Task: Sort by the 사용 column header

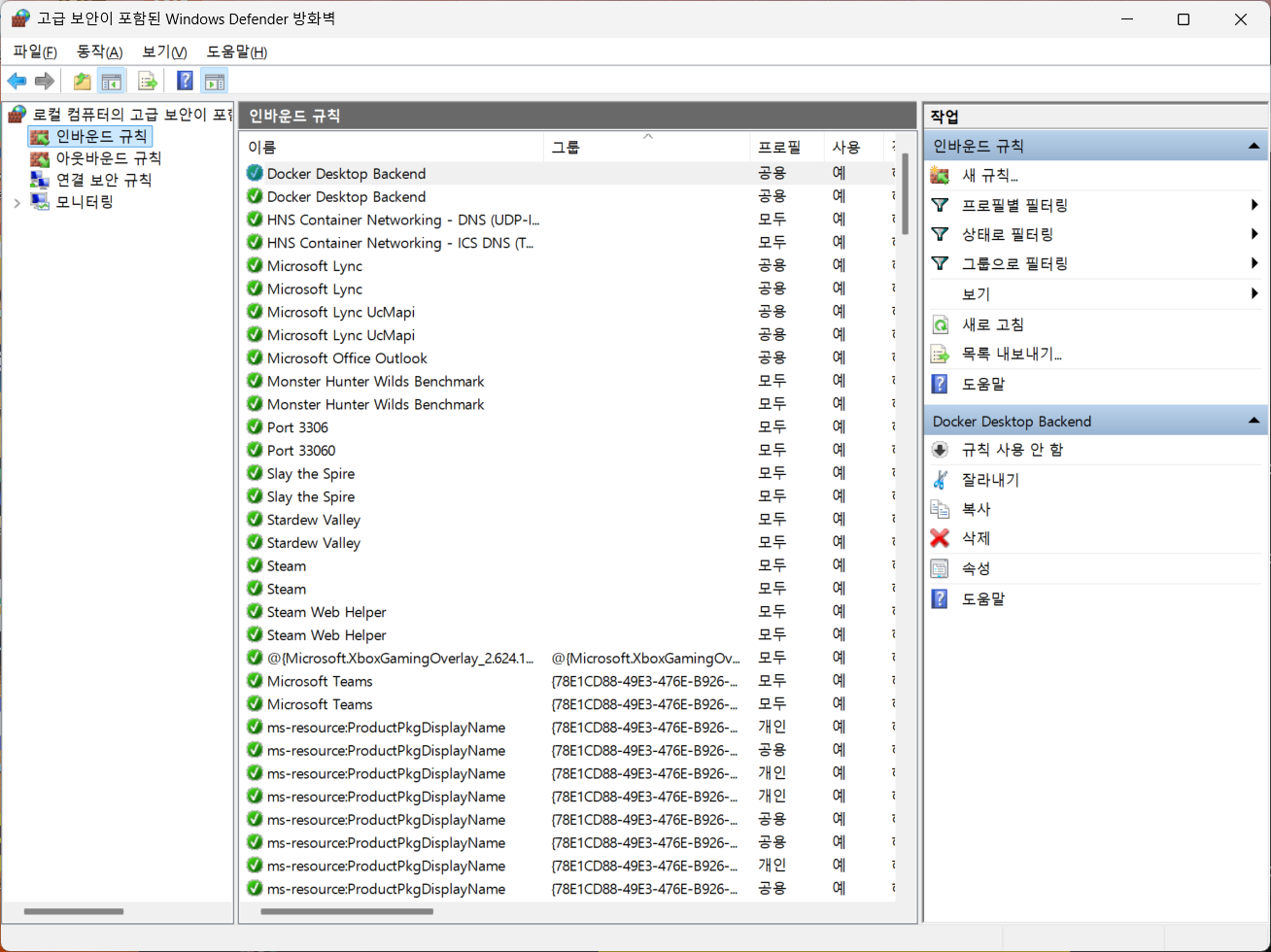Action: [852, 147]
